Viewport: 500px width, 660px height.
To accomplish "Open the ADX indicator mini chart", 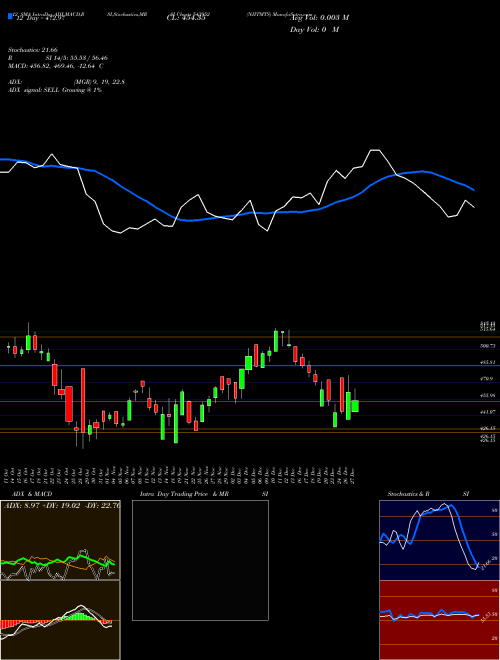I will pos(60,540).
